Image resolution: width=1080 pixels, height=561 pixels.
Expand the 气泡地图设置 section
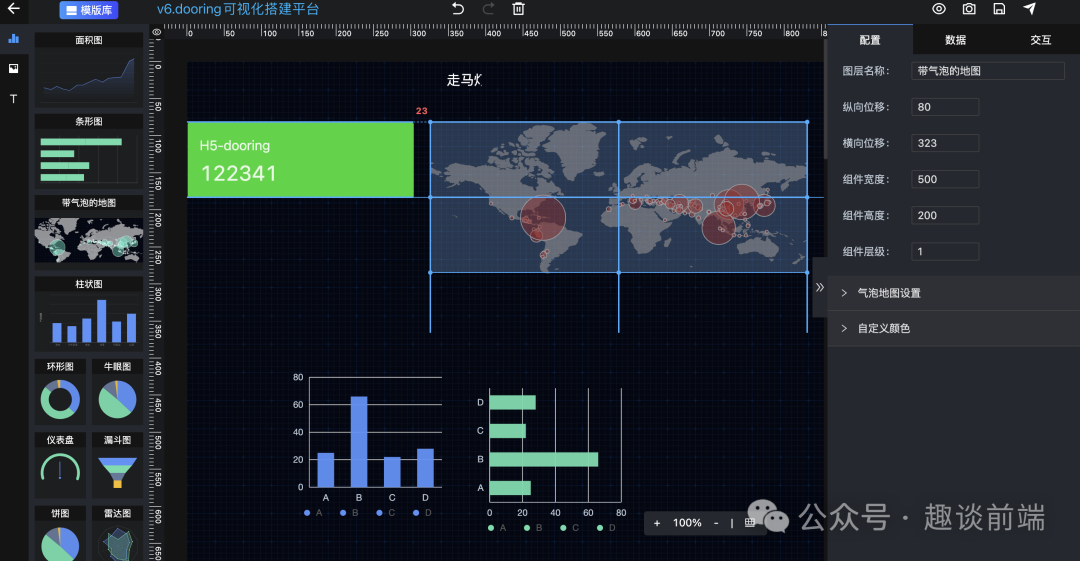coord(954,293)
